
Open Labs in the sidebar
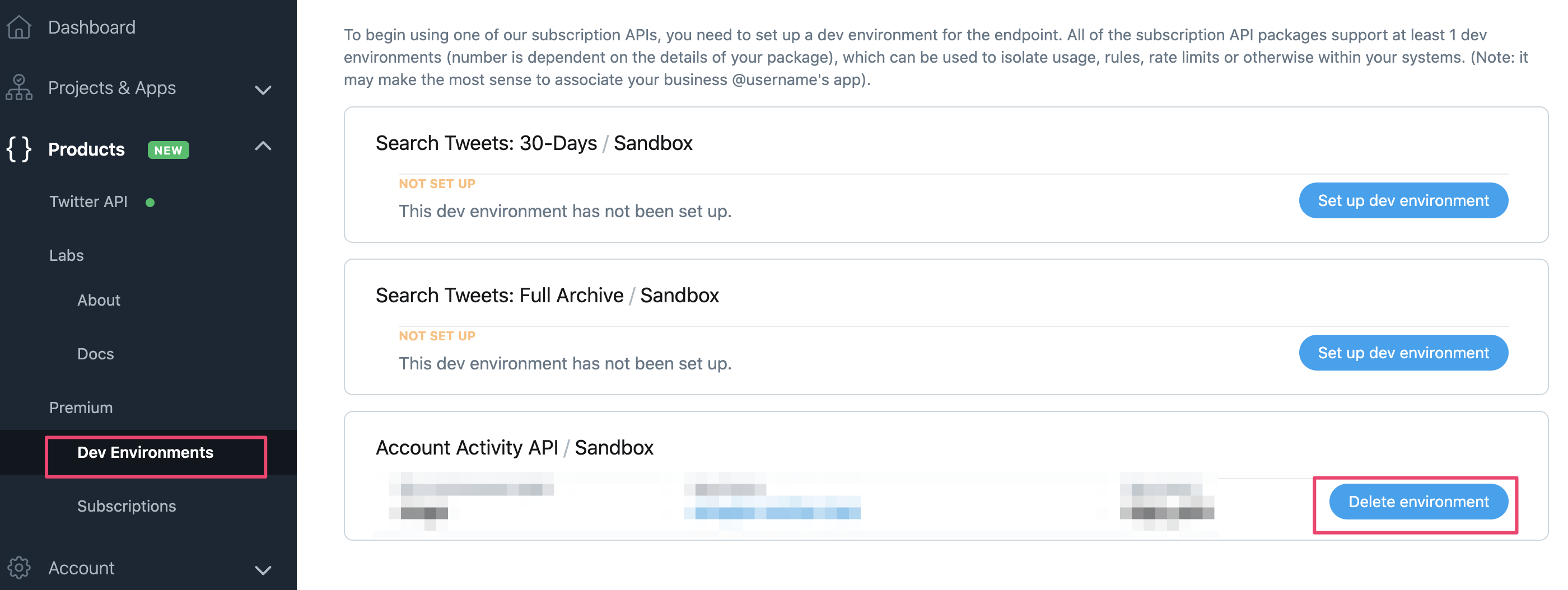[66, 255]
